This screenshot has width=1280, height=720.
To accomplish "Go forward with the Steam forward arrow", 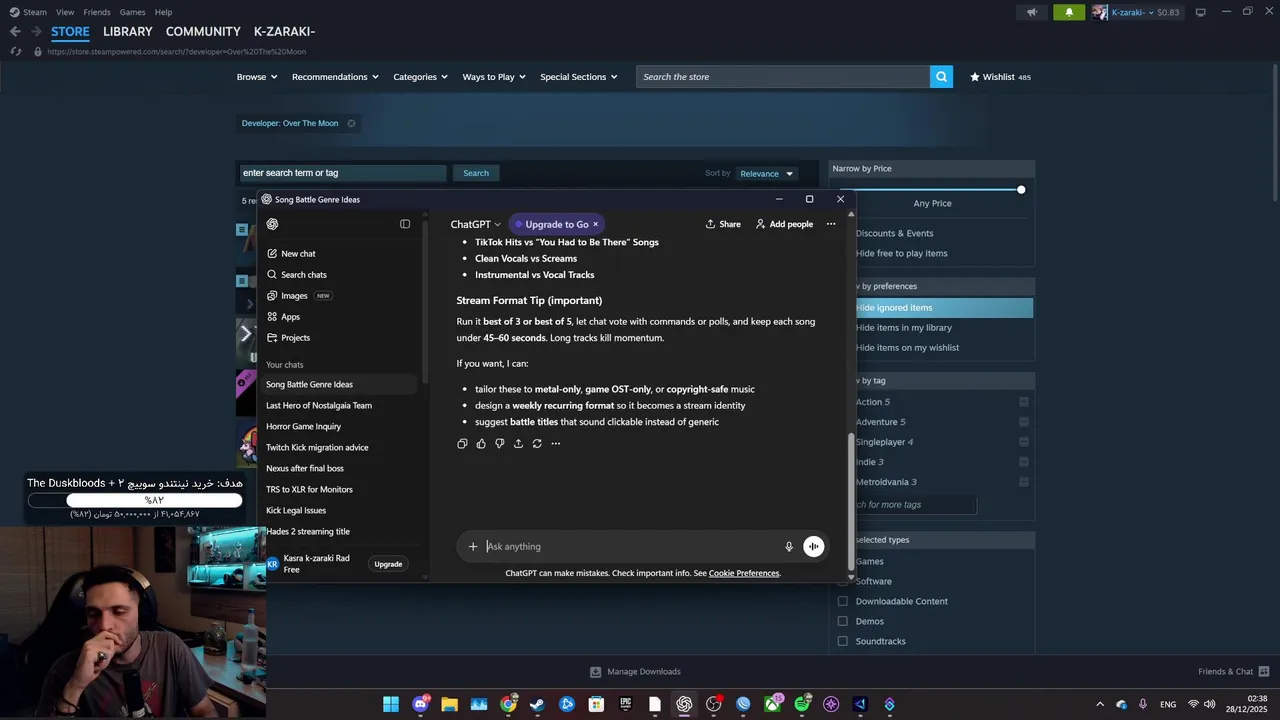I will coord(36,32).
